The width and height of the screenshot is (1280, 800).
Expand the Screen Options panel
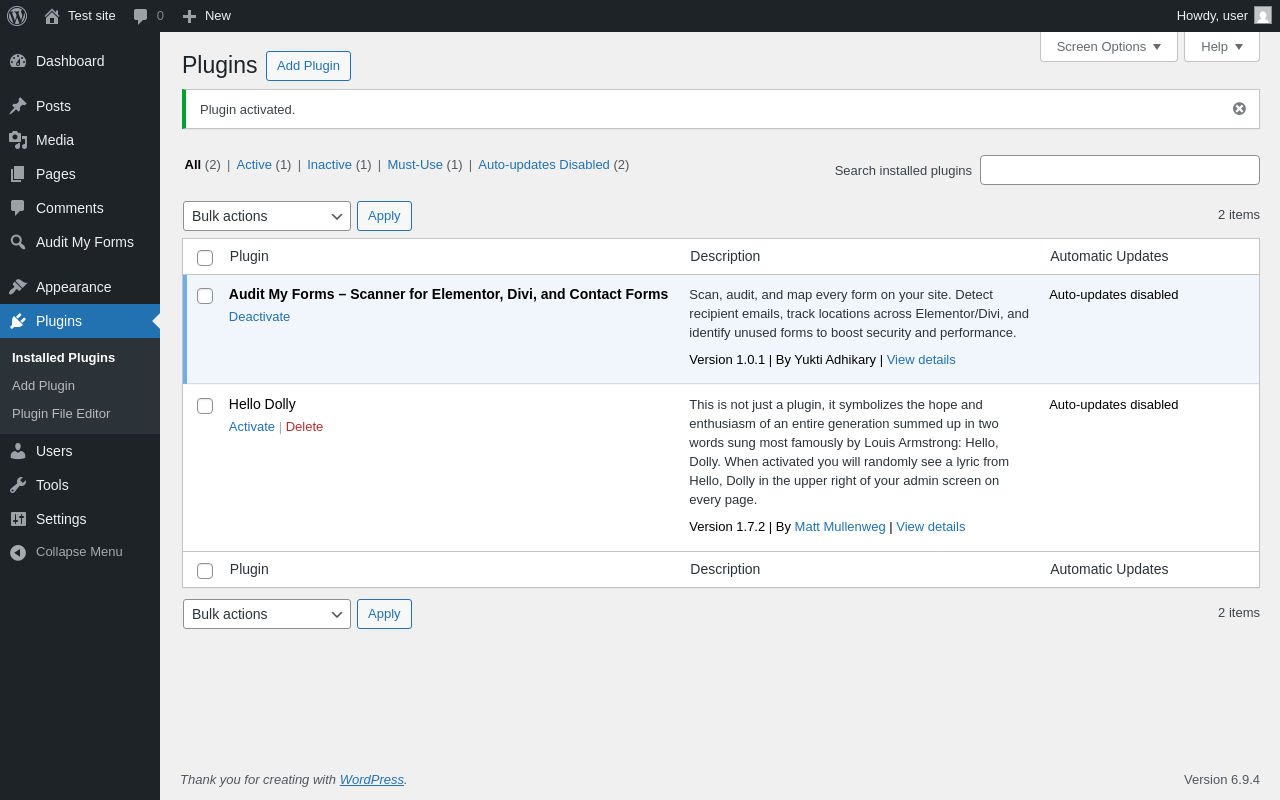1109,46
